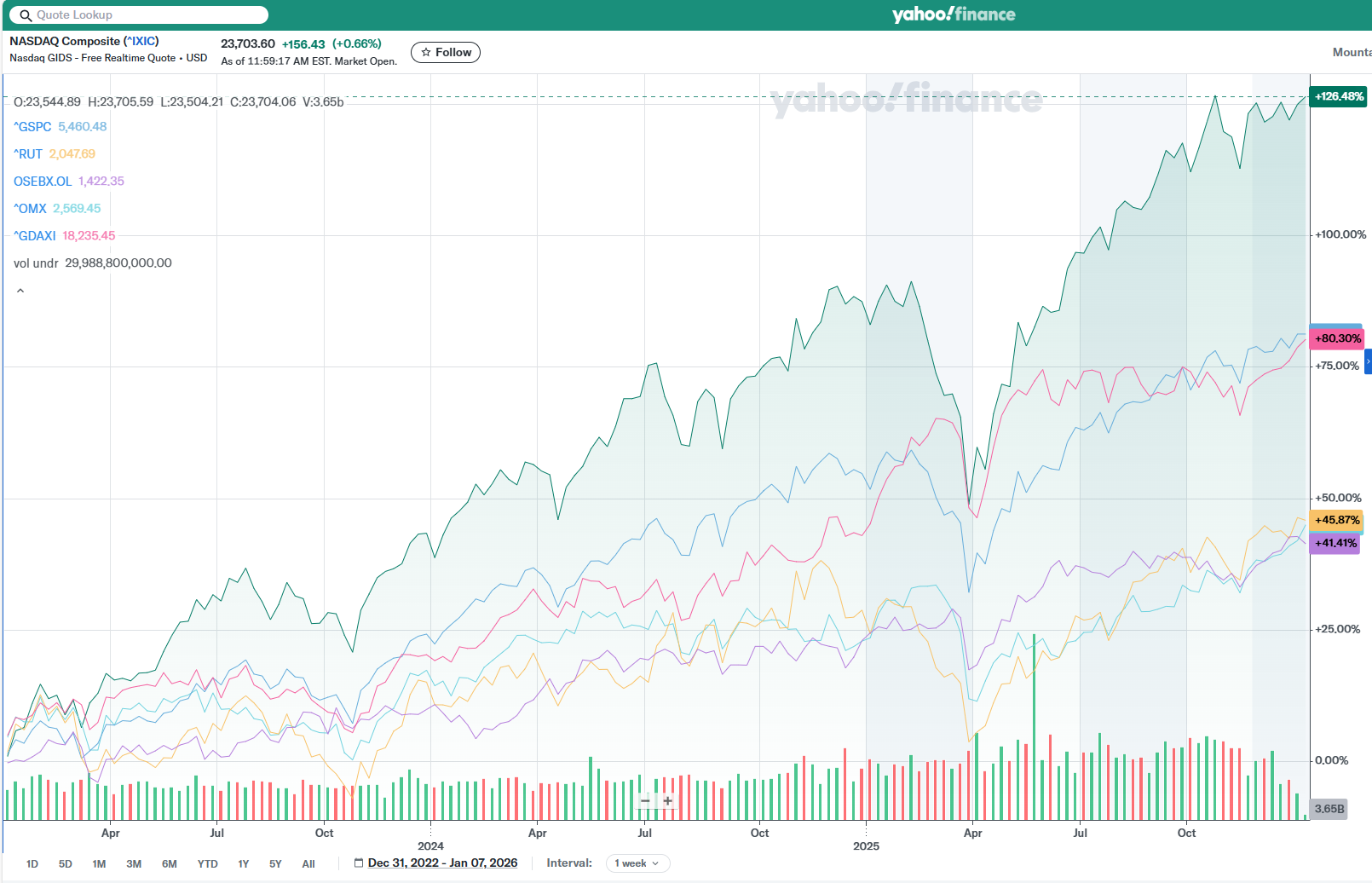Click the calendar icon beside date range
Image resolution: width=1372 pixels, height=883 pixels.
click(359, 863)
